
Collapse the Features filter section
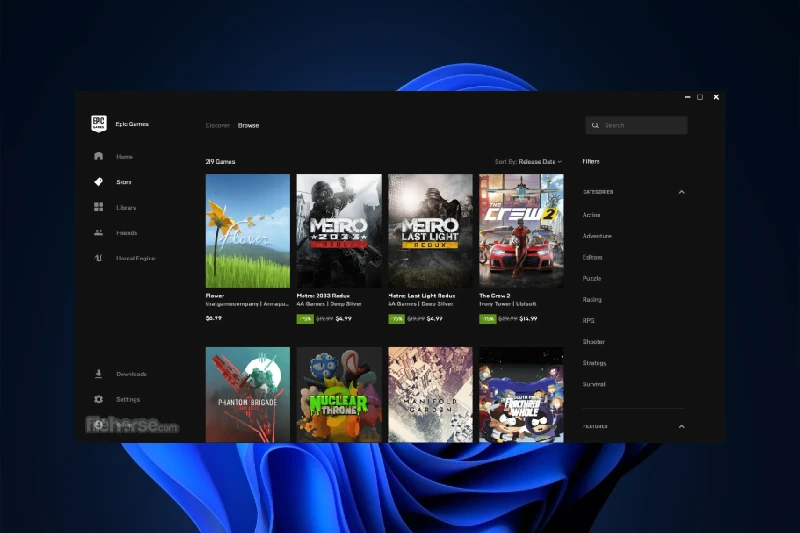pos(682,426)
